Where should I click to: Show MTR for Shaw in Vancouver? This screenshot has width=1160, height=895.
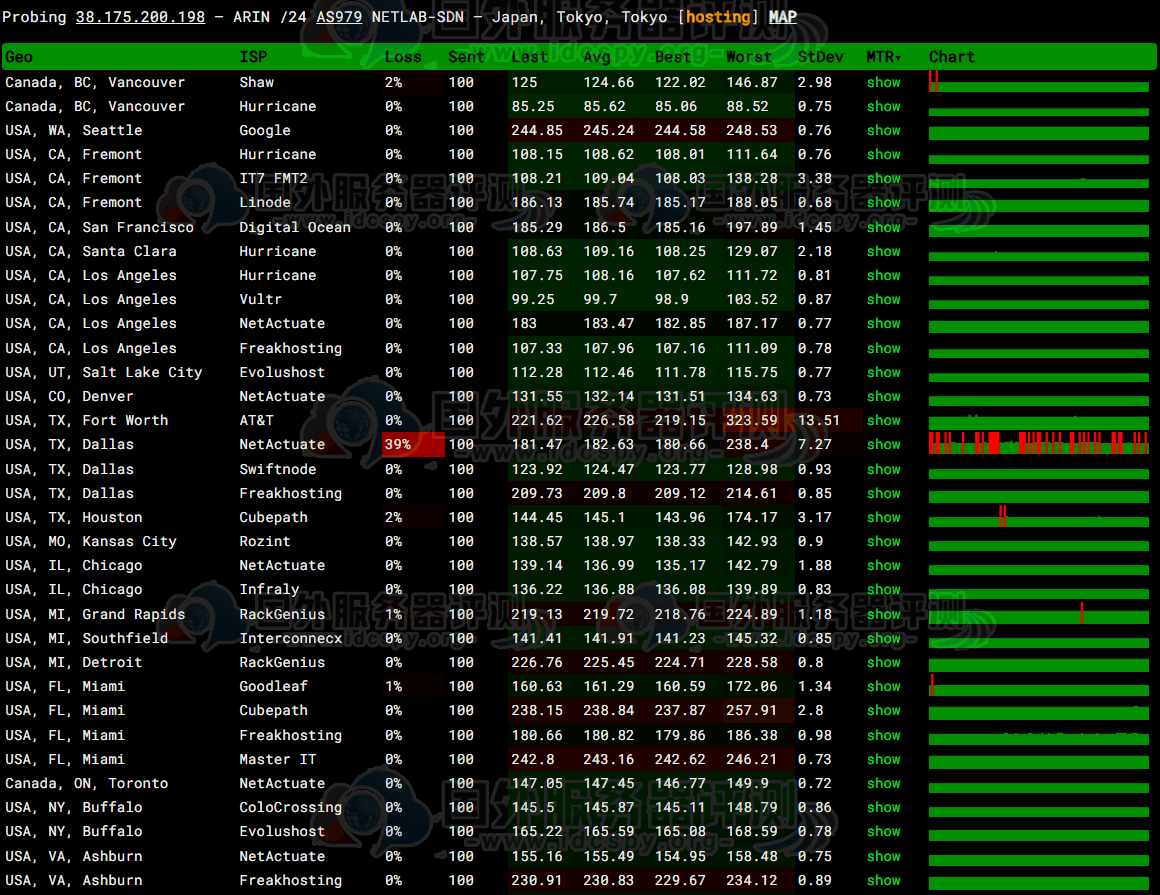pyautogui.click(x=884, y=82)
